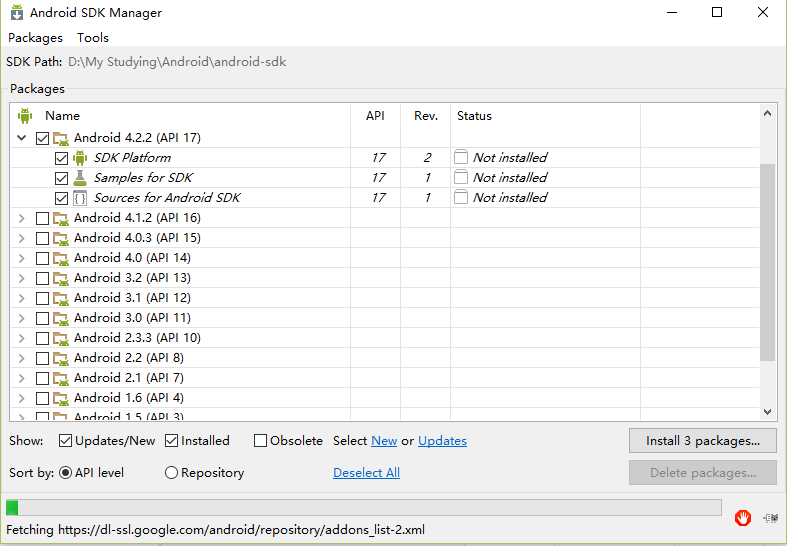Click the Deselect All link

tap(366, 473)
